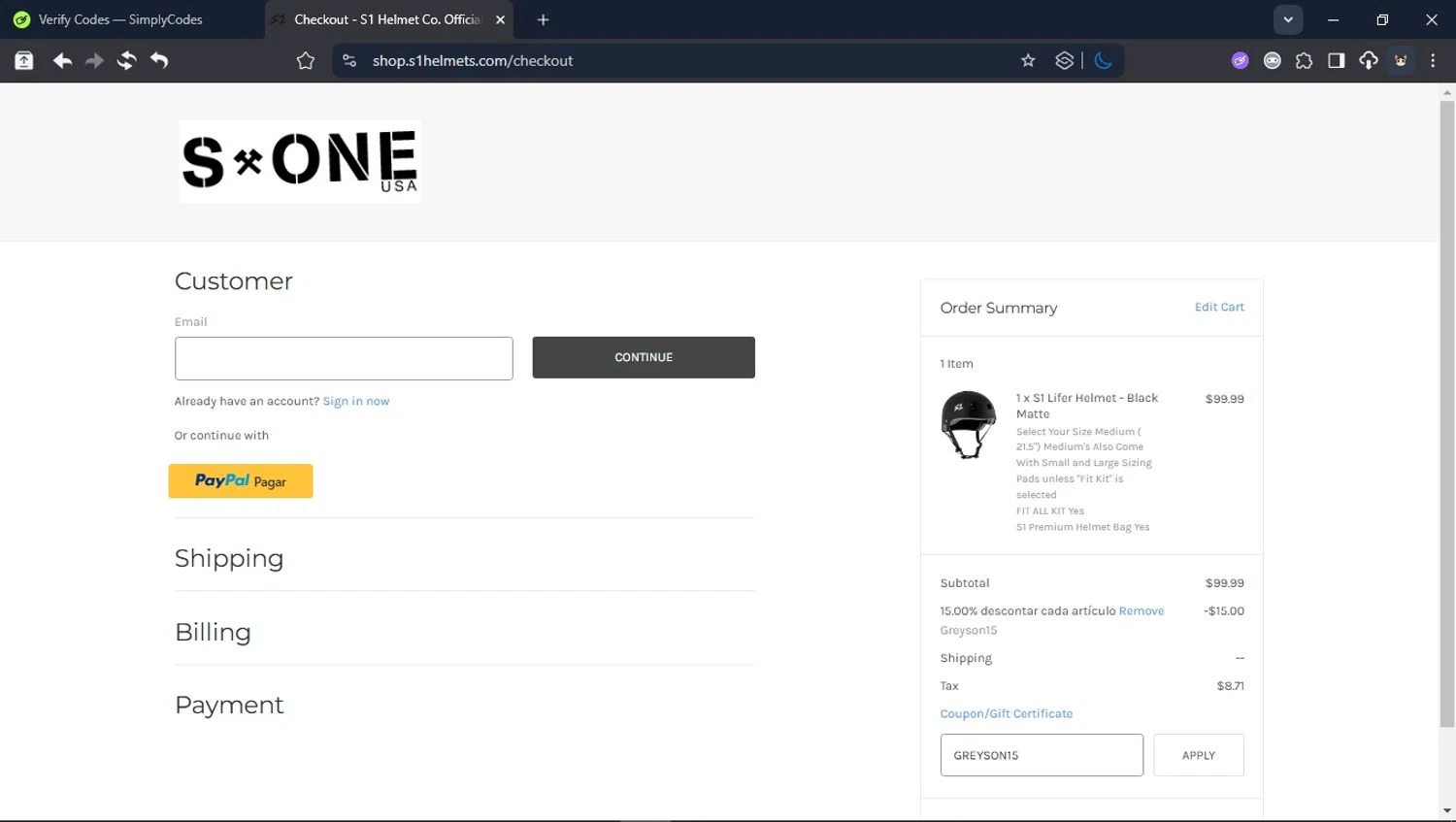Click the purple round extension icon
This screenshot has height=822, width=1456.
(x=1241, y=60)
